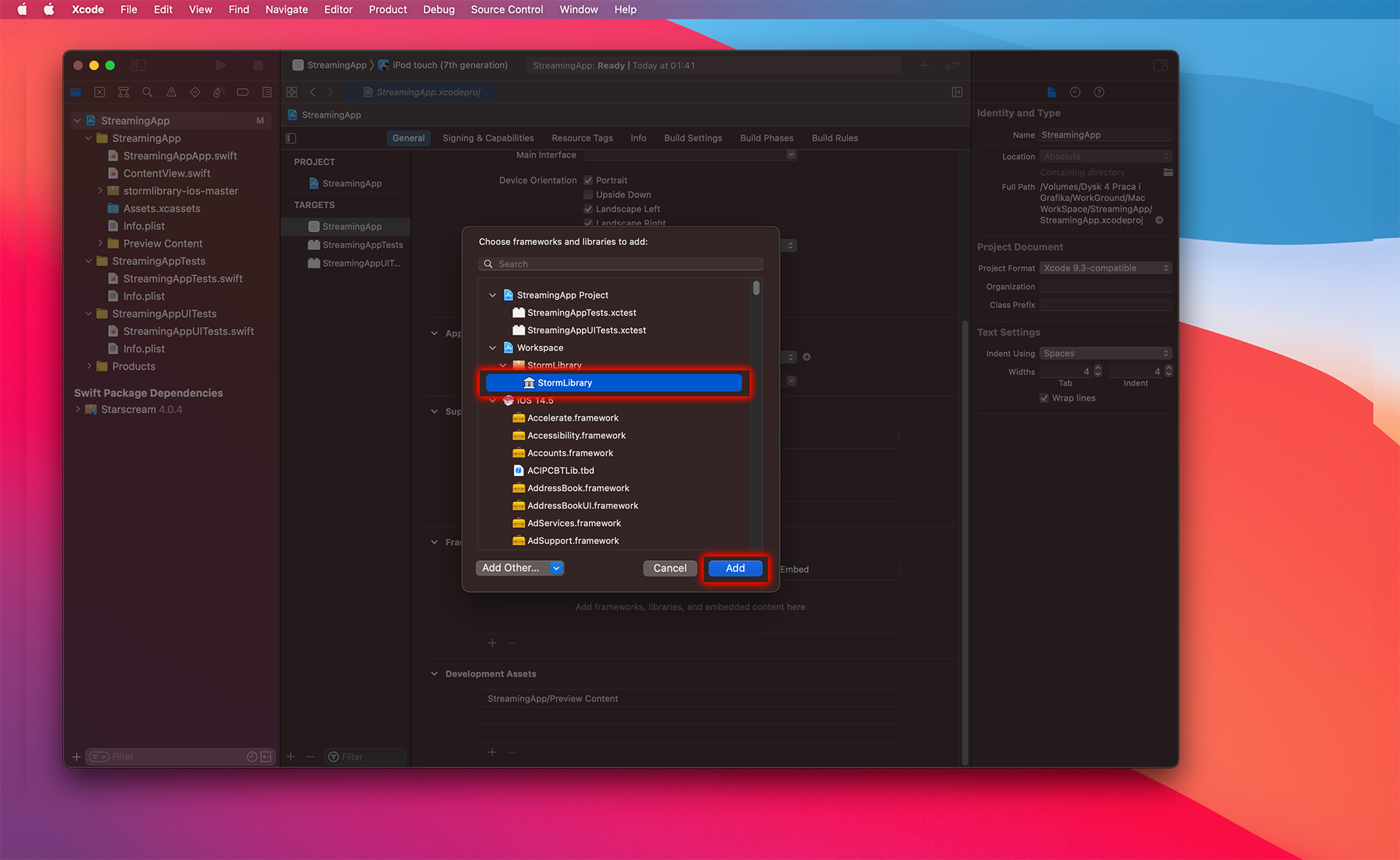The image size is (1400, 860).
Task: Switch to the Build Phases tab
Action: coord(766,138)
